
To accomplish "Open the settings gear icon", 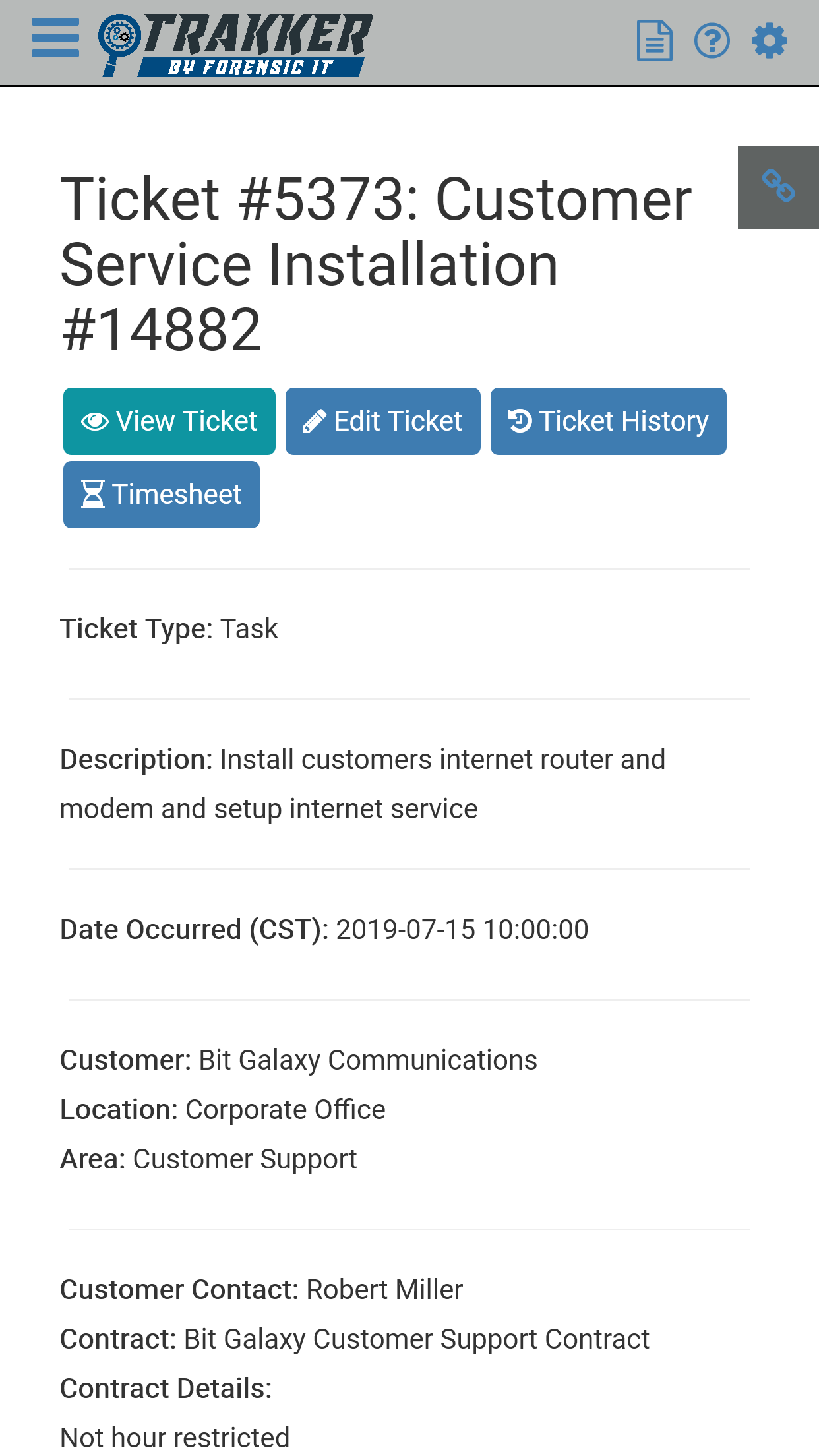I will [770, 41].
